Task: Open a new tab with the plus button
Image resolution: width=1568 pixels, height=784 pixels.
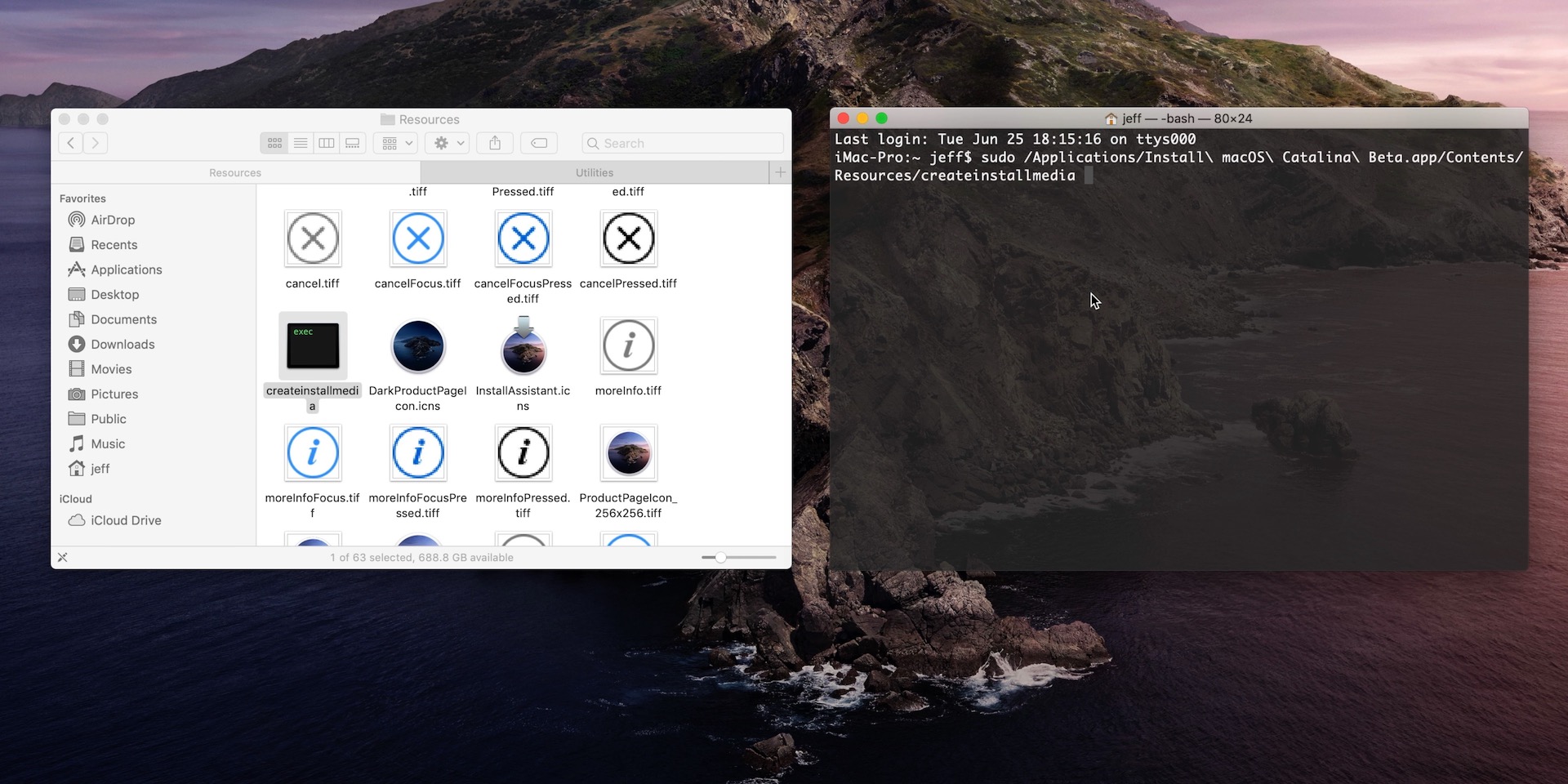Action: [780, 171]
